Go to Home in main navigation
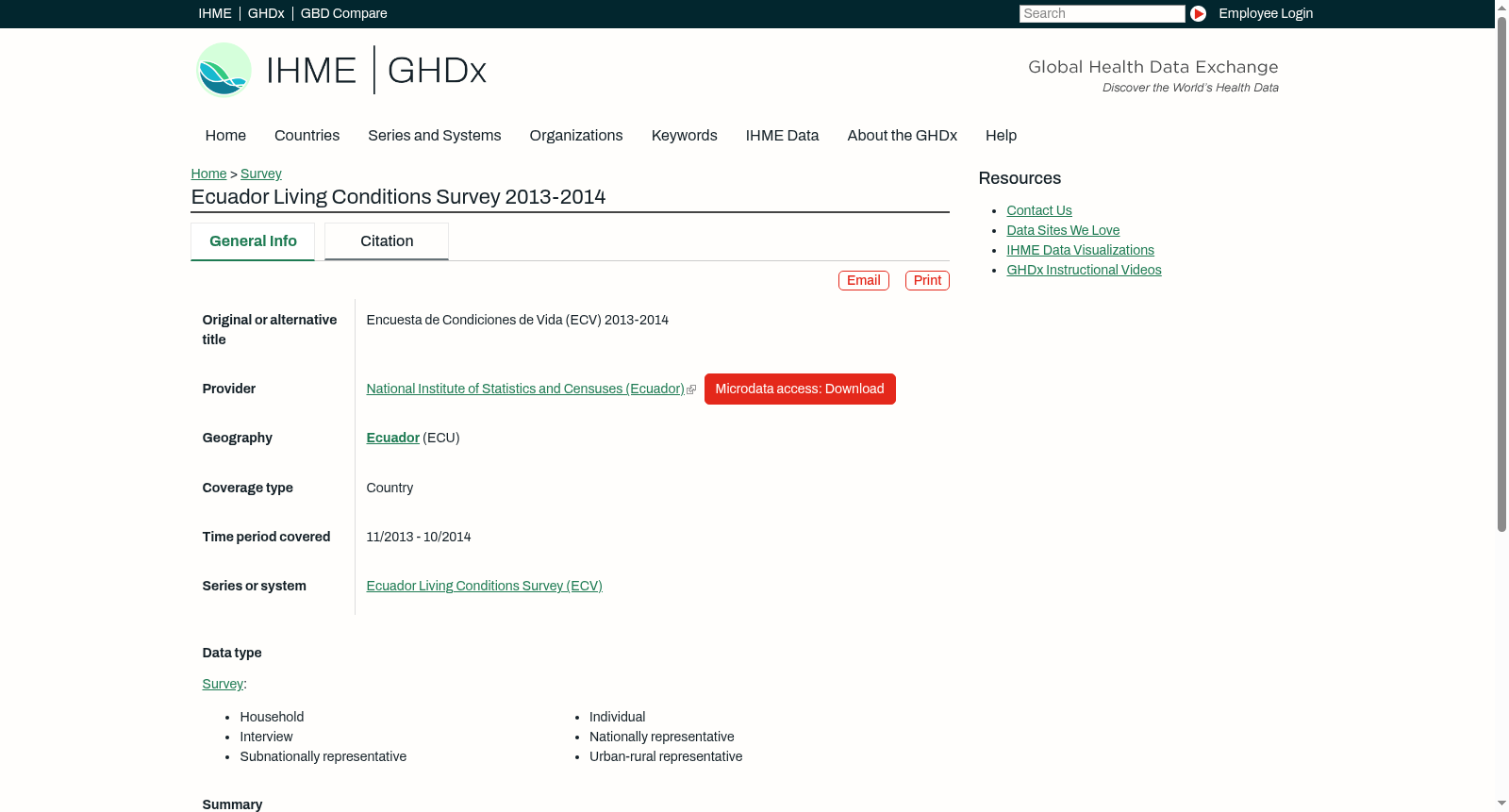 coord(225,136)
